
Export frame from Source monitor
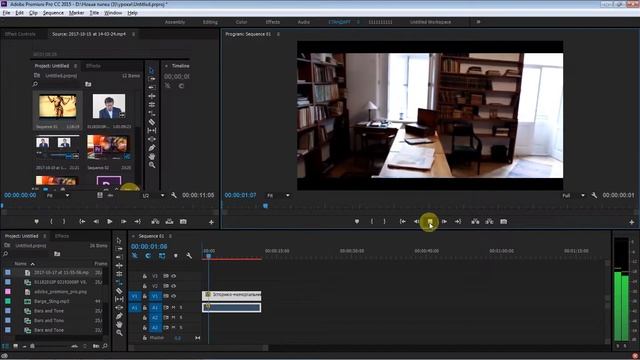click(183, 221)
